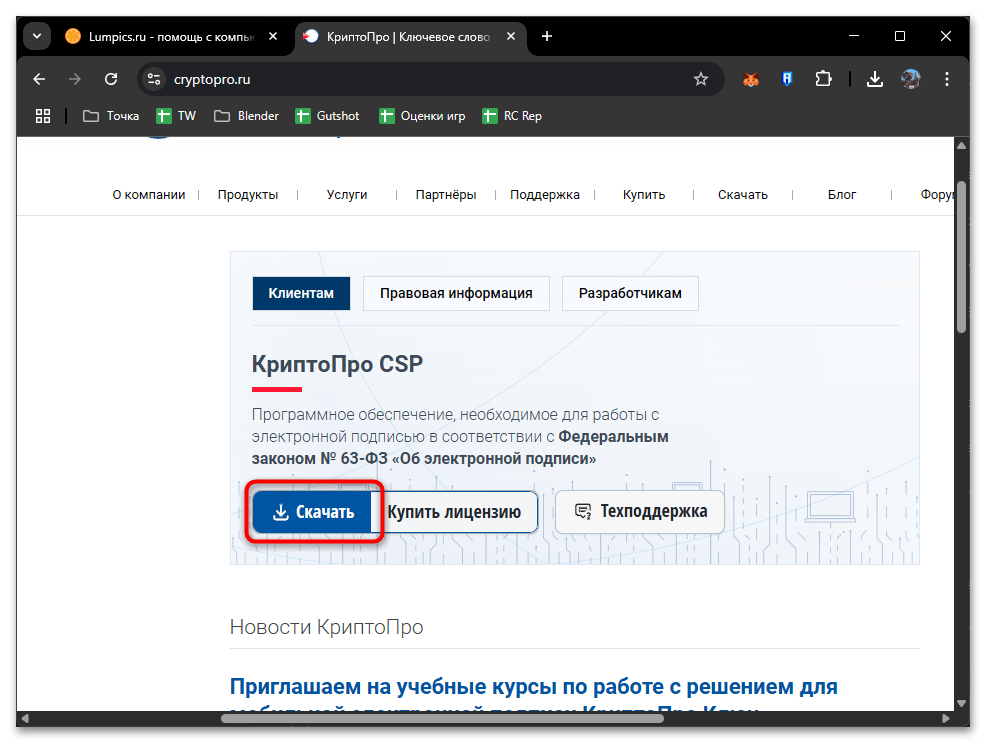986x743 pixels.
Task: Click the scroll up arrow
Action: (961, 145)
